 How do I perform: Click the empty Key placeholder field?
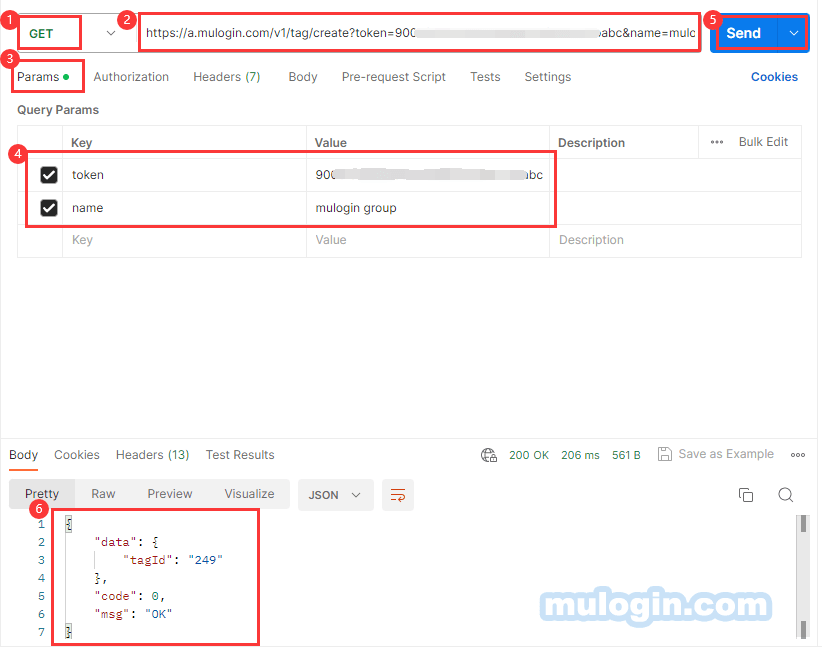[184, 240]
